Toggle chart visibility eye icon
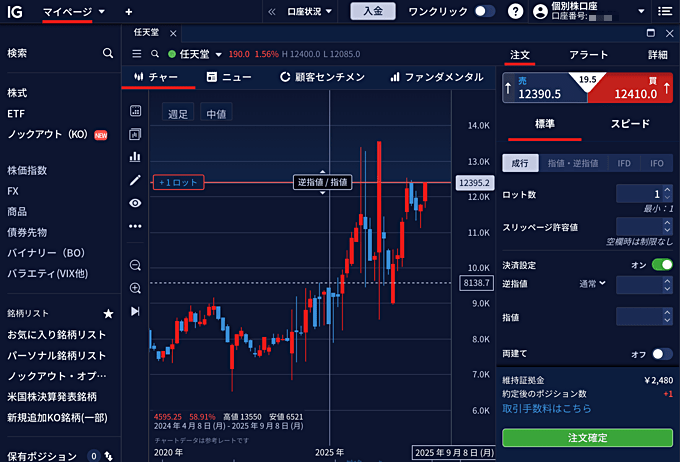The image size is (680, 462). click(x=135, y=203)
